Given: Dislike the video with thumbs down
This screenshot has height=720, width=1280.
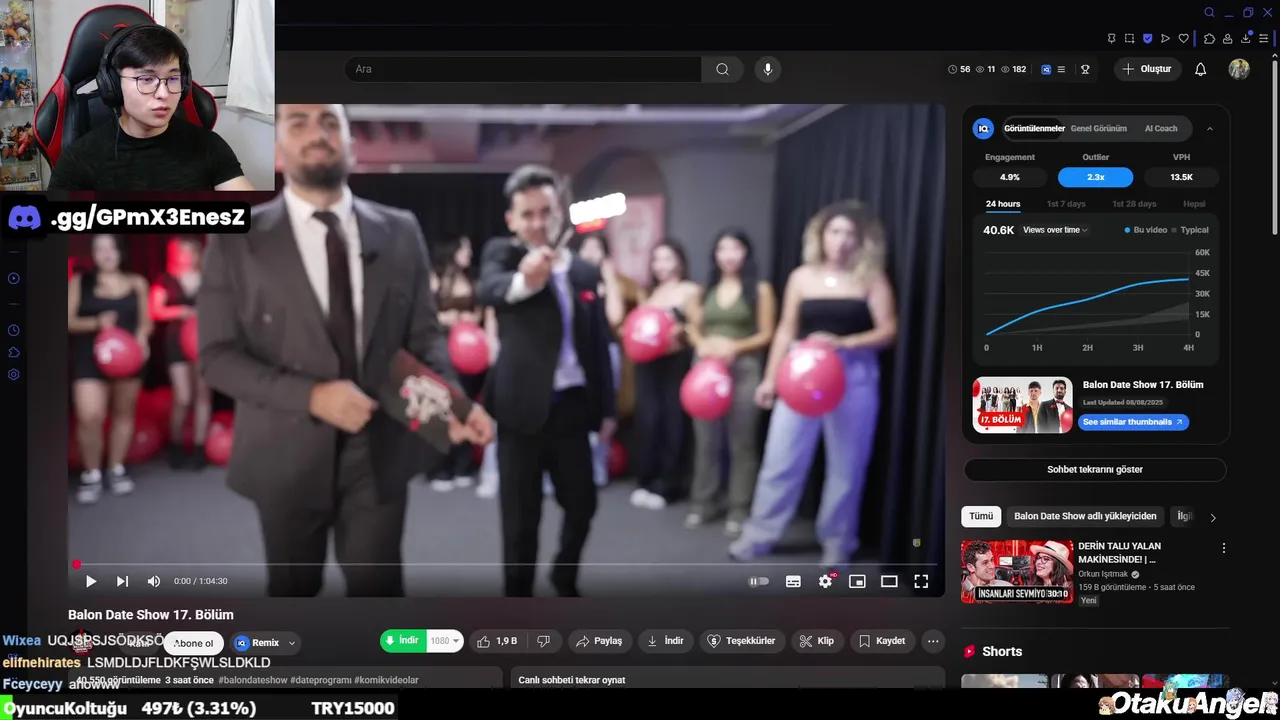Looking at the screenshot, I should (x=544, y=641).
